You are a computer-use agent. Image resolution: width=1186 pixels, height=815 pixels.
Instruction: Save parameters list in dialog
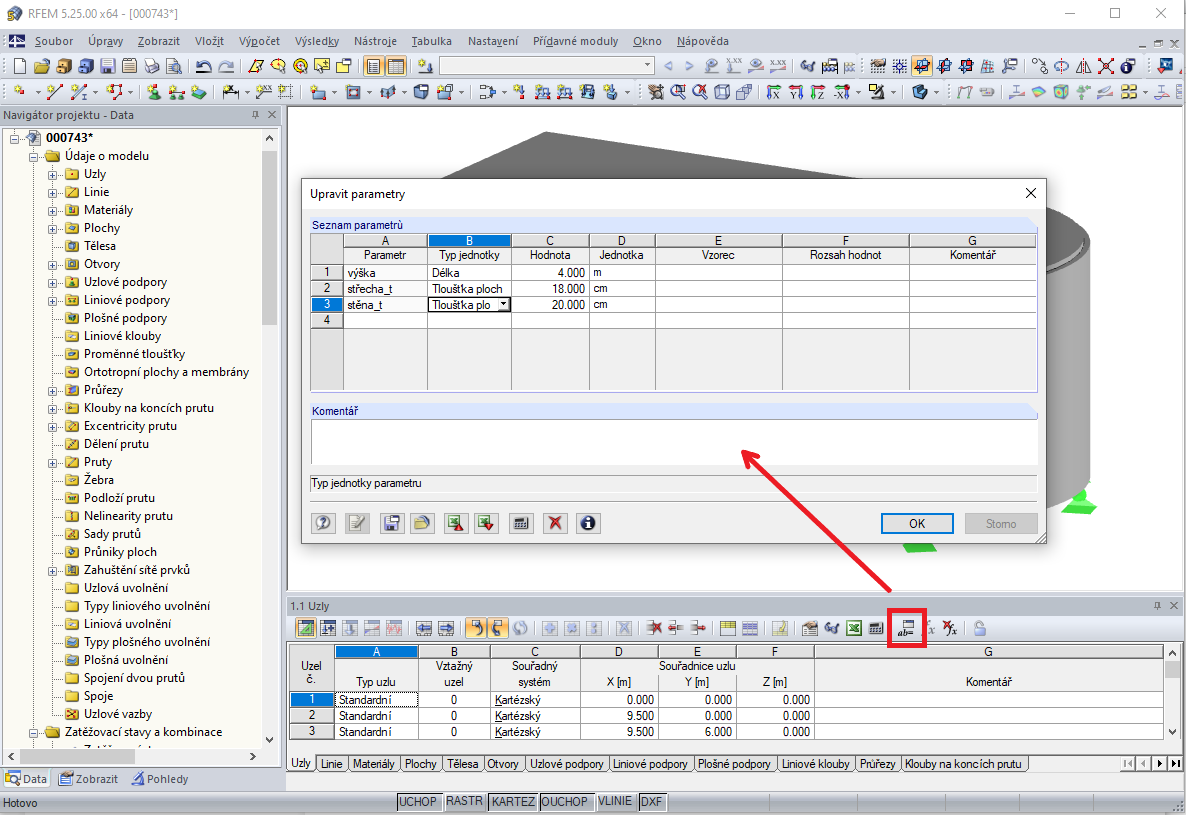[391, 523]
